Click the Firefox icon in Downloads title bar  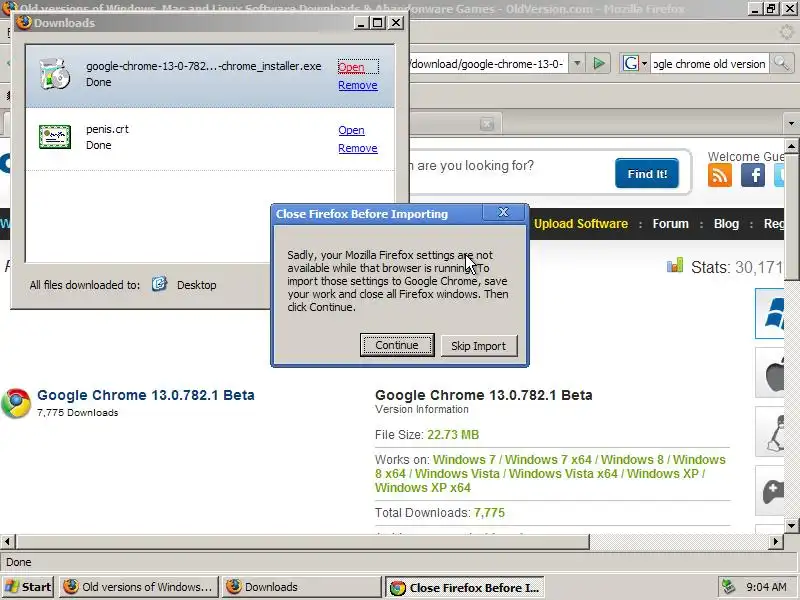coord(24,23)
